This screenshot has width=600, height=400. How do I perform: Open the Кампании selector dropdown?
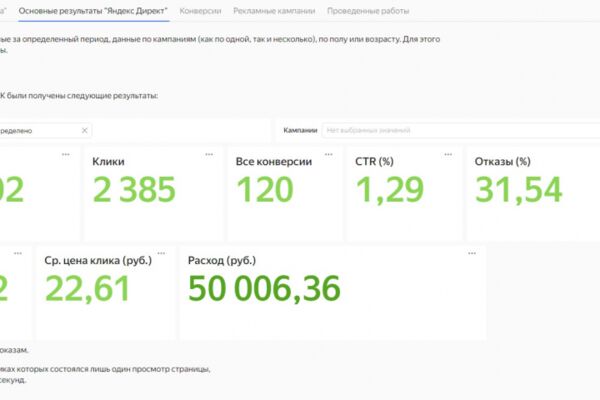tap(461, 131)
